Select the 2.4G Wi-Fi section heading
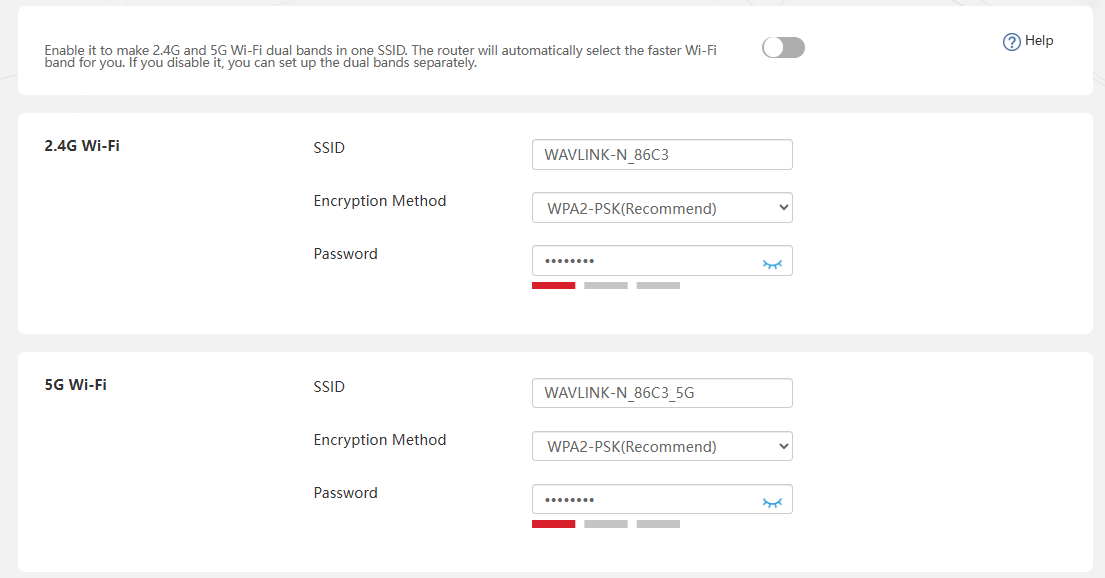 coord(82,146)
